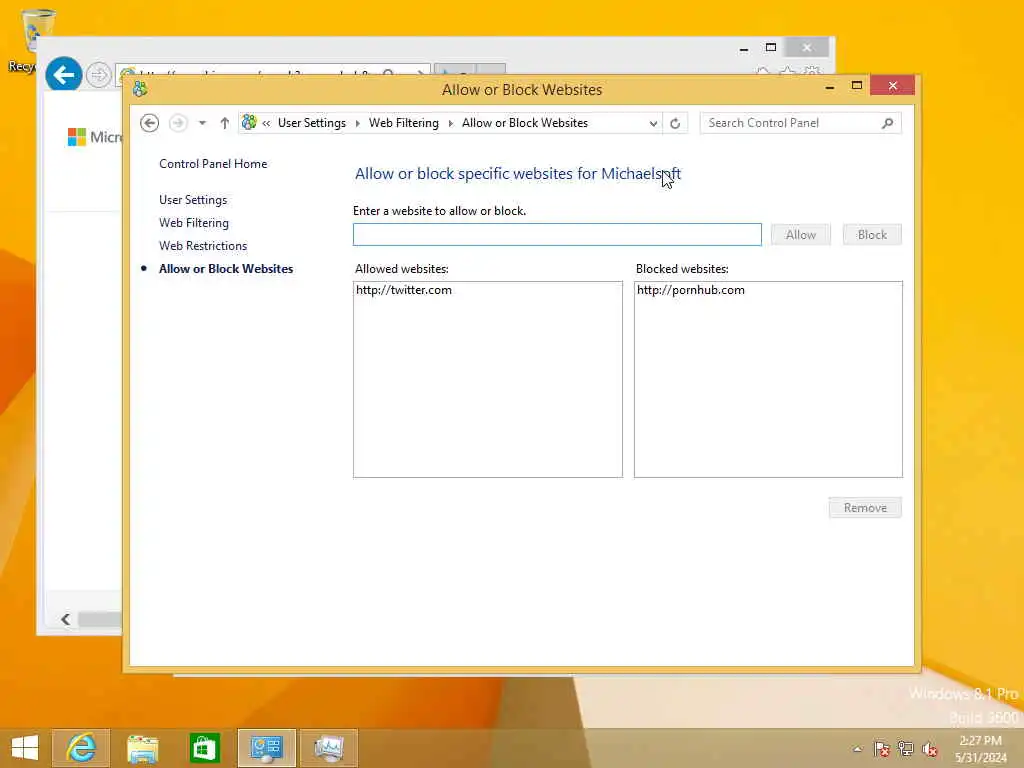Image resolution: width=1024 pixels, height=768 pixels.
Task: Open the Action Center flag icon
Action: coord(881,749)
